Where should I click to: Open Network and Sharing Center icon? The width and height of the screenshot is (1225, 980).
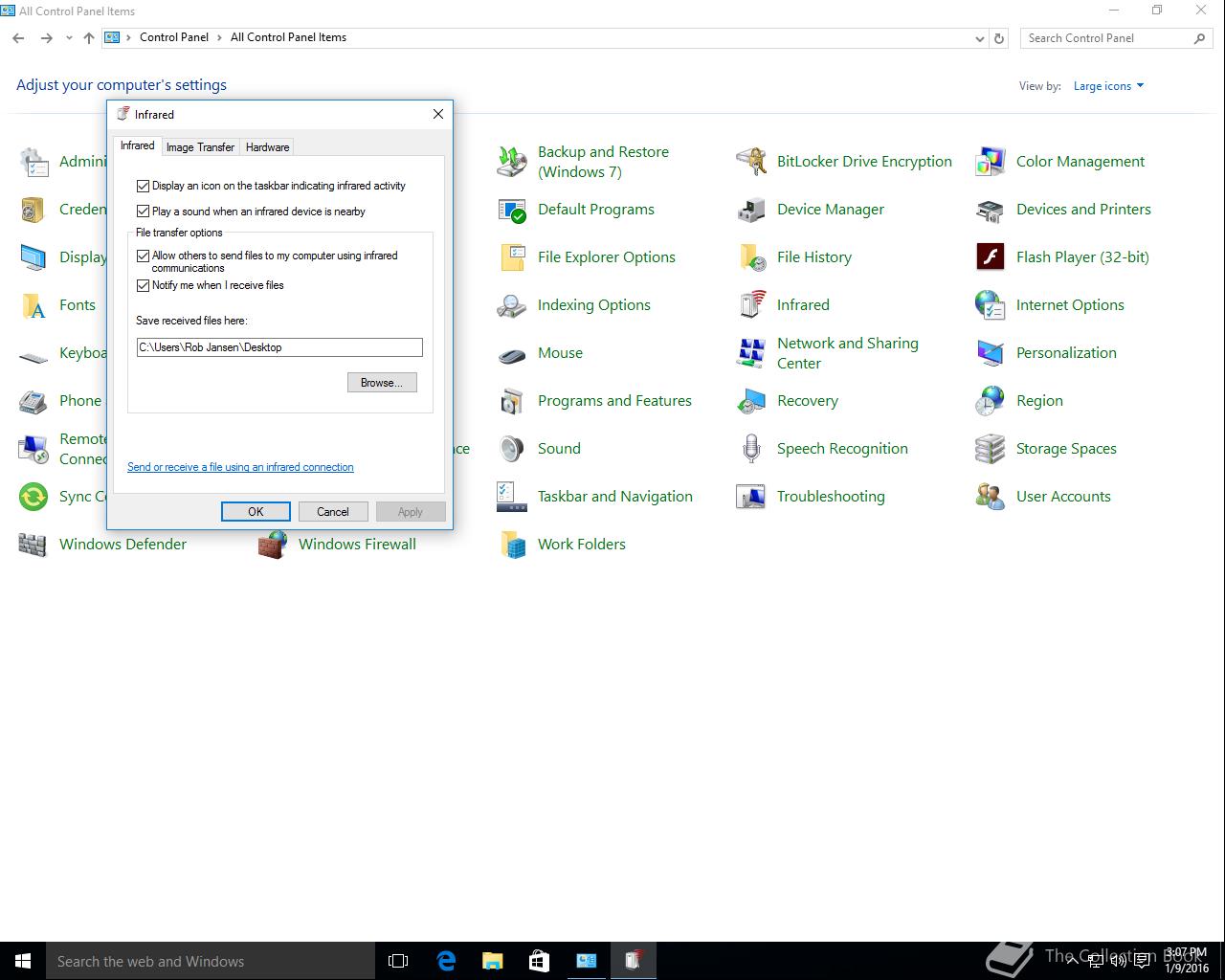751,353
